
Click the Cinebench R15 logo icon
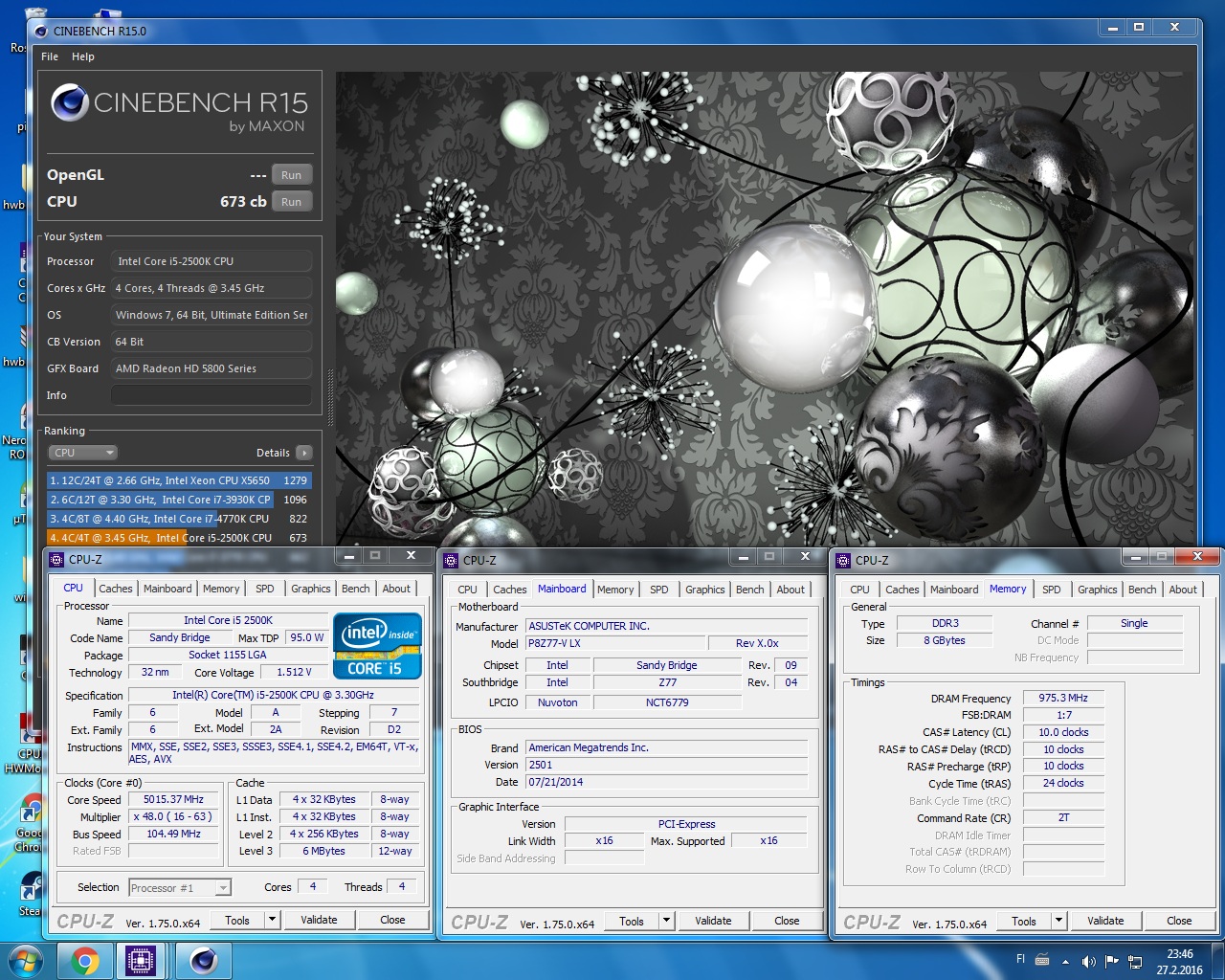(x=70, y=102)
